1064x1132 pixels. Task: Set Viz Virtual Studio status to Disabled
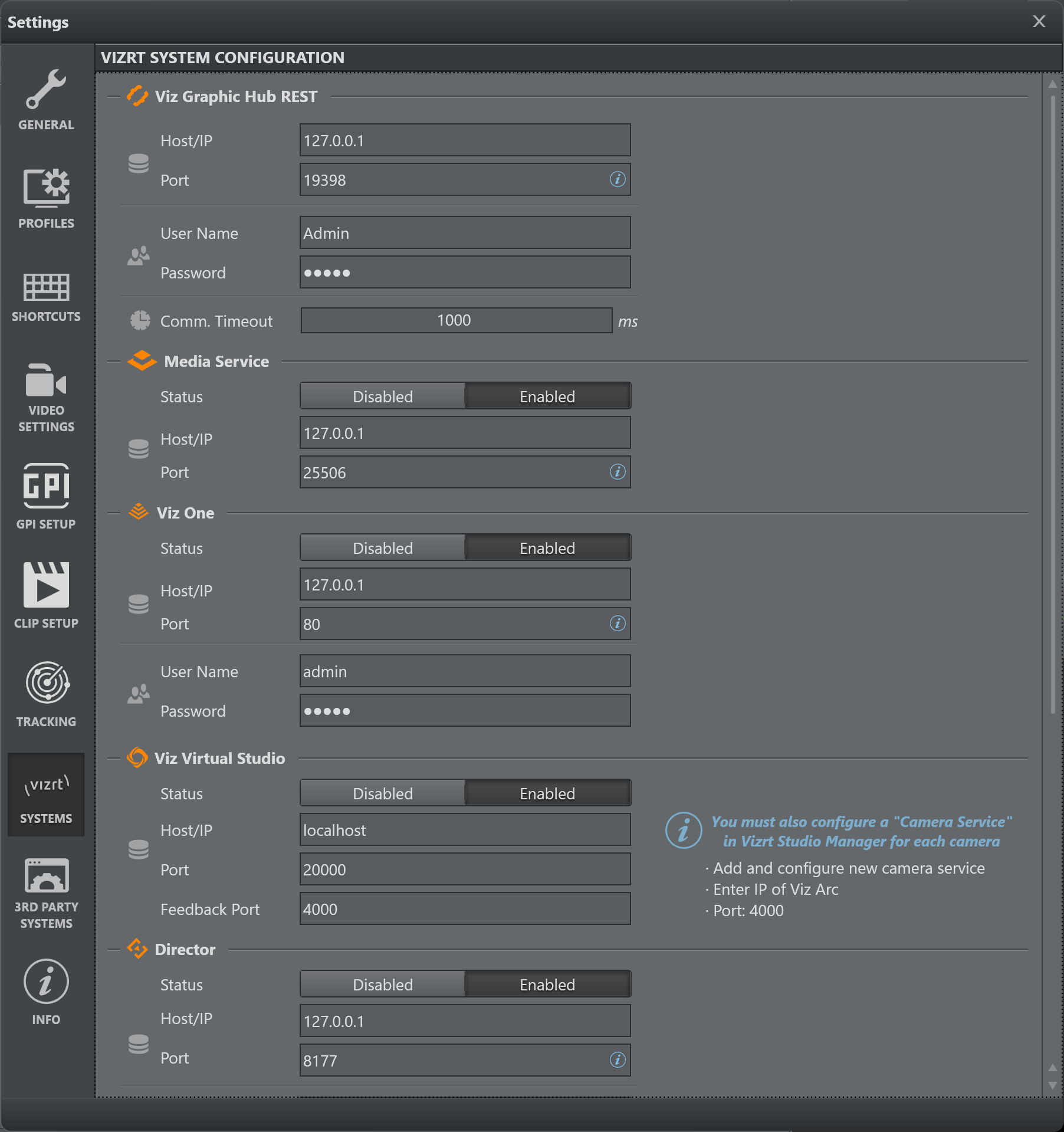click(x=383, y=793)
